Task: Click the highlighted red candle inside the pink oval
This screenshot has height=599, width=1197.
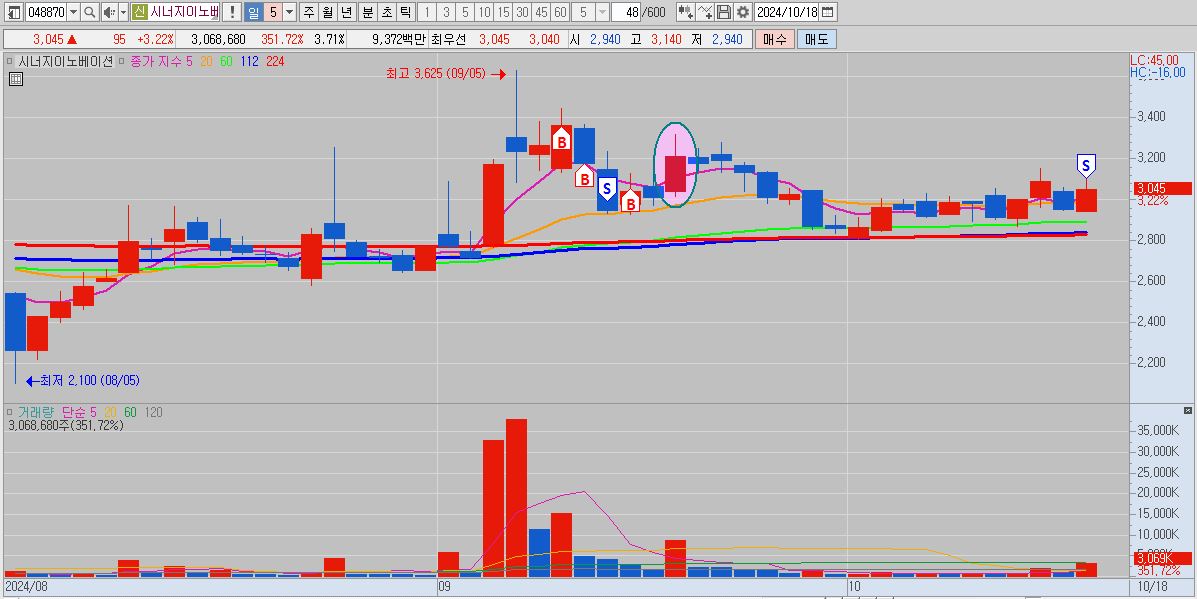Action: (x=676, y=173)
